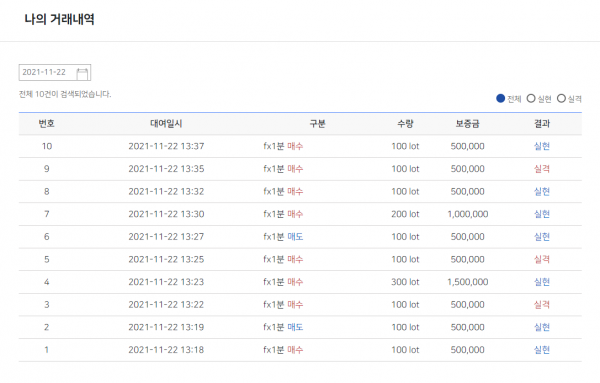Click the 보증금 column header

pyautogui.click(x=467, y=124)
